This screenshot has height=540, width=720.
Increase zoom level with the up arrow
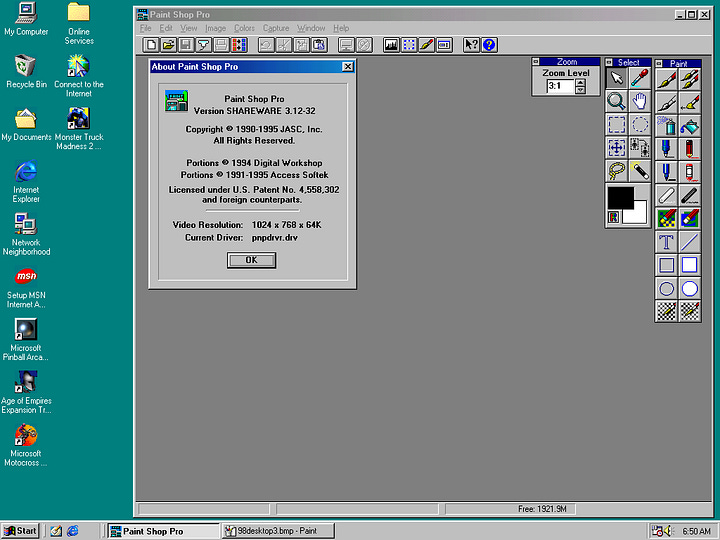(x=580, y=83)
